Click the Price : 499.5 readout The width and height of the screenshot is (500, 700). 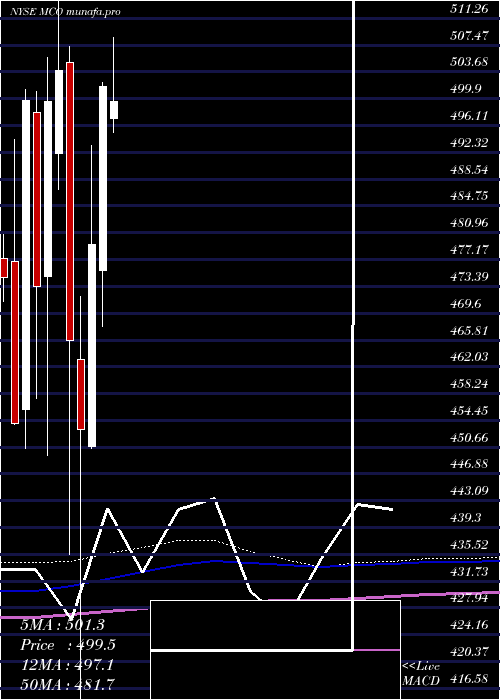coord(68,645)
